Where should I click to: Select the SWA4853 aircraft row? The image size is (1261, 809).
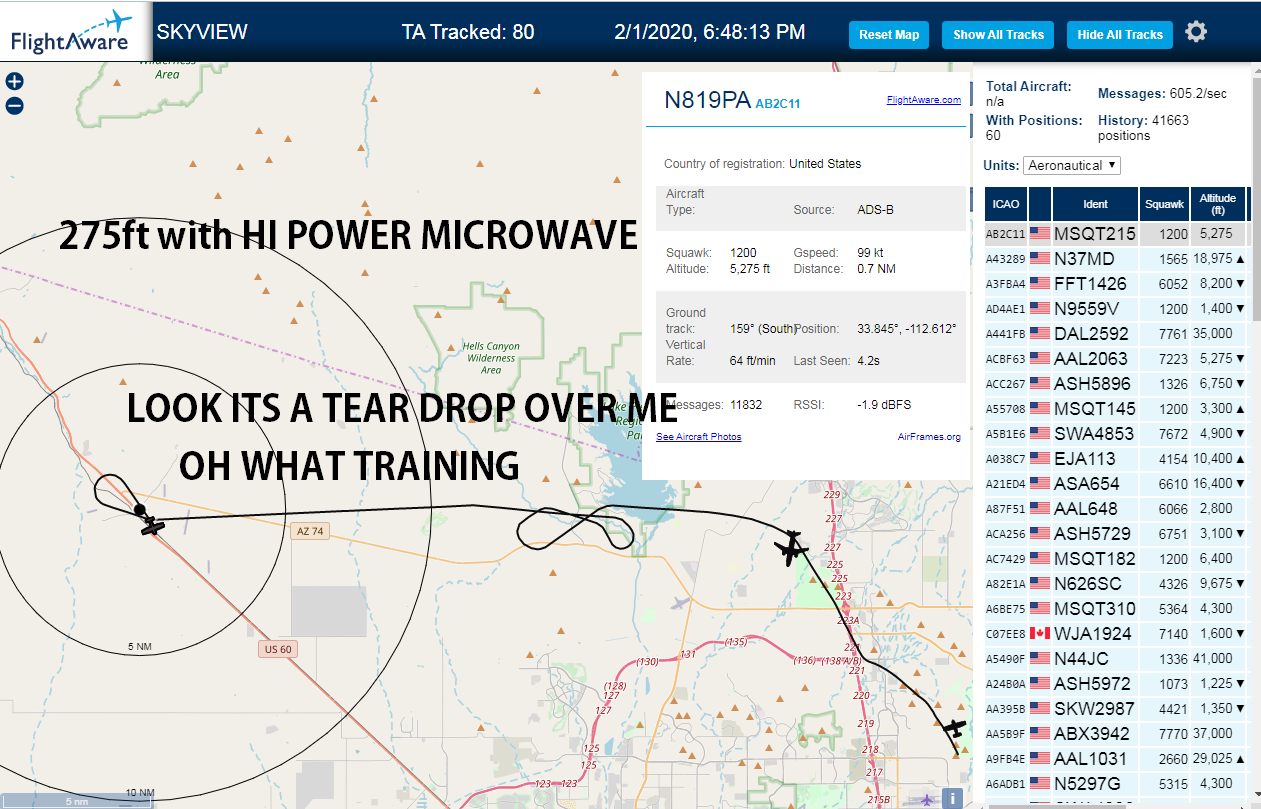coord(1114,433)
